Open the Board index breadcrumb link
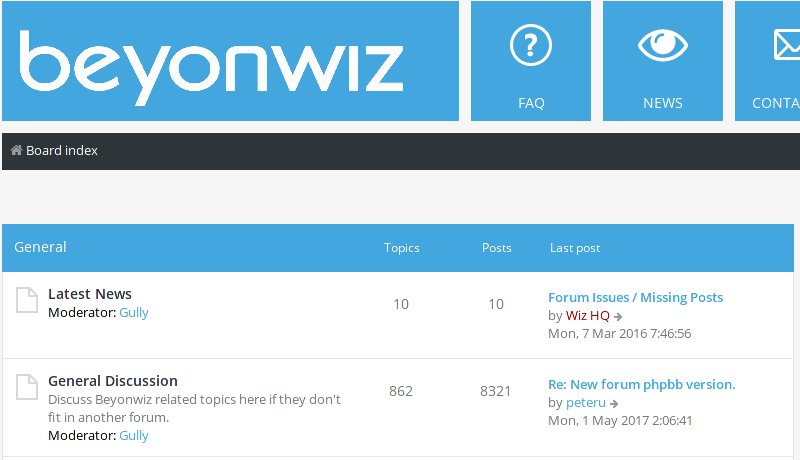Image resolution: width=800 pixels, height=460 pixels. pos(62,151)
